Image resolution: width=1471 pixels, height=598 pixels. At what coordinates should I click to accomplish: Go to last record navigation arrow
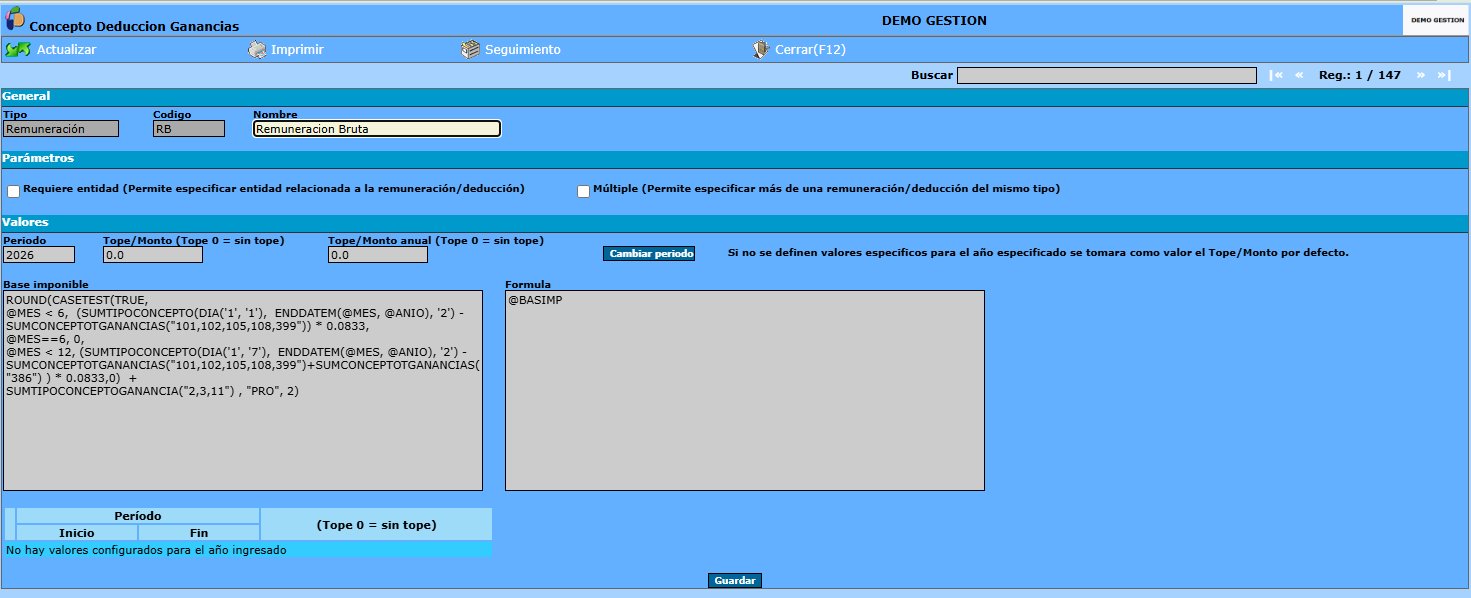(1443, 75)
